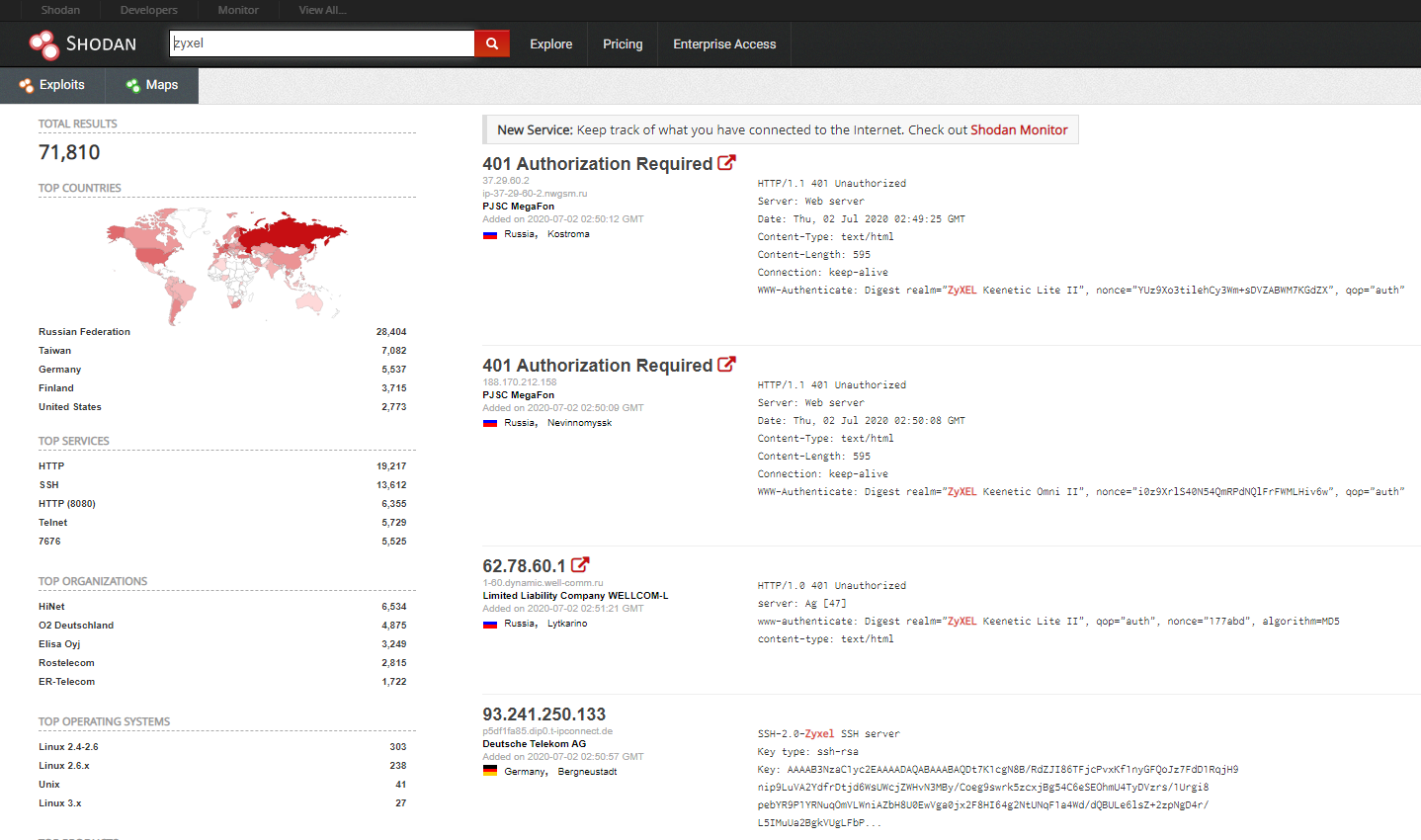Filter by O2 Deutschland organization
The width and height of the screenshot is (1421, 840).
[76, 626]
